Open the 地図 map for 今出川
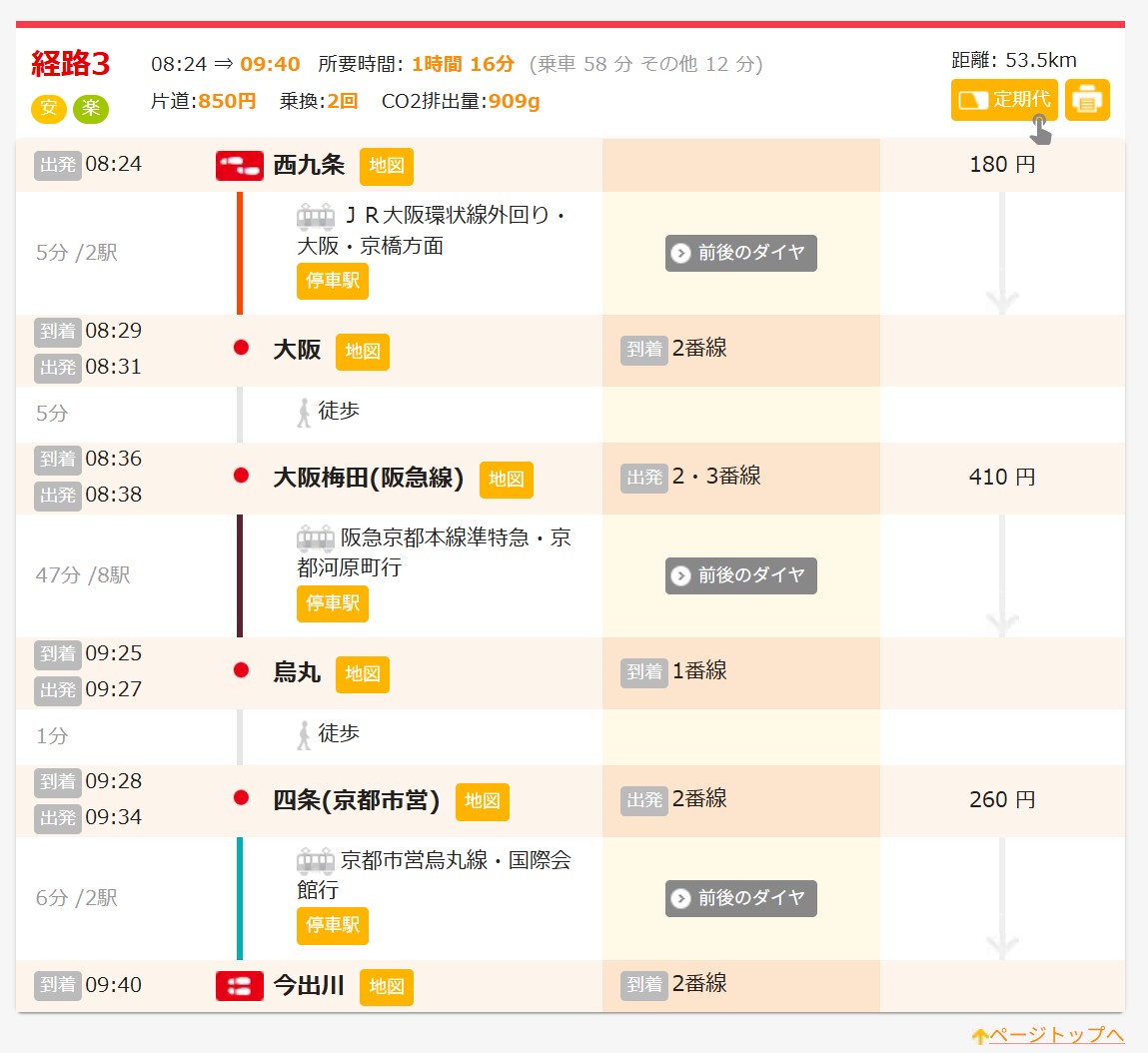This screenshot has height=1053, width=1148. [x=387, y=987]
